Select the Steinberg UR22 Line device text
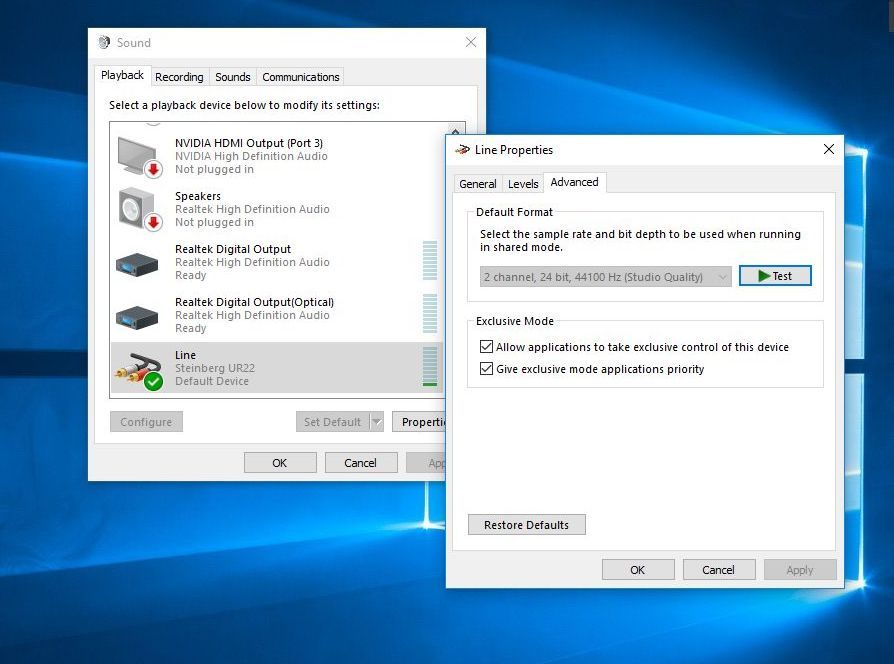Viewport: 894px width, 664px height. [215, 368]
